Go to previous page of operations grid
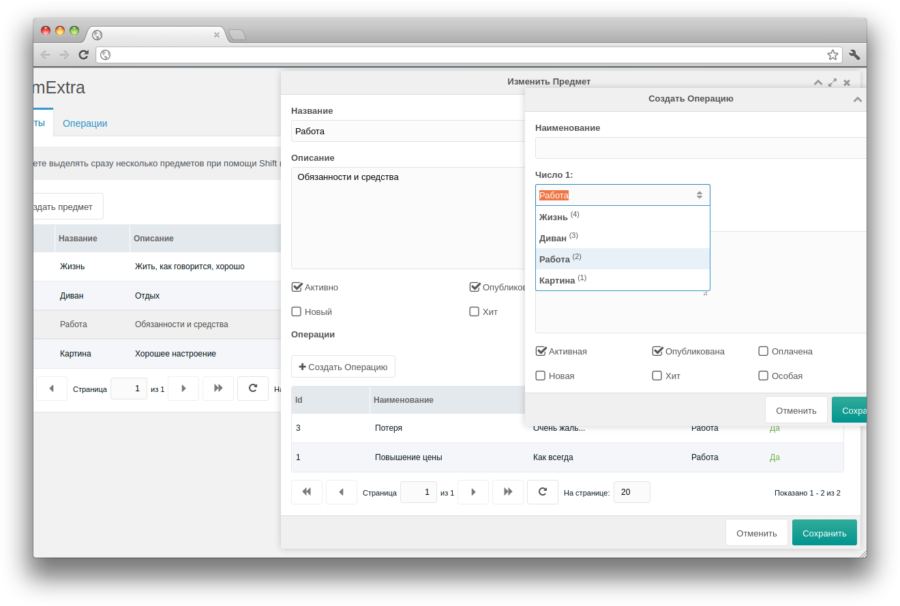 pos(341,492)
